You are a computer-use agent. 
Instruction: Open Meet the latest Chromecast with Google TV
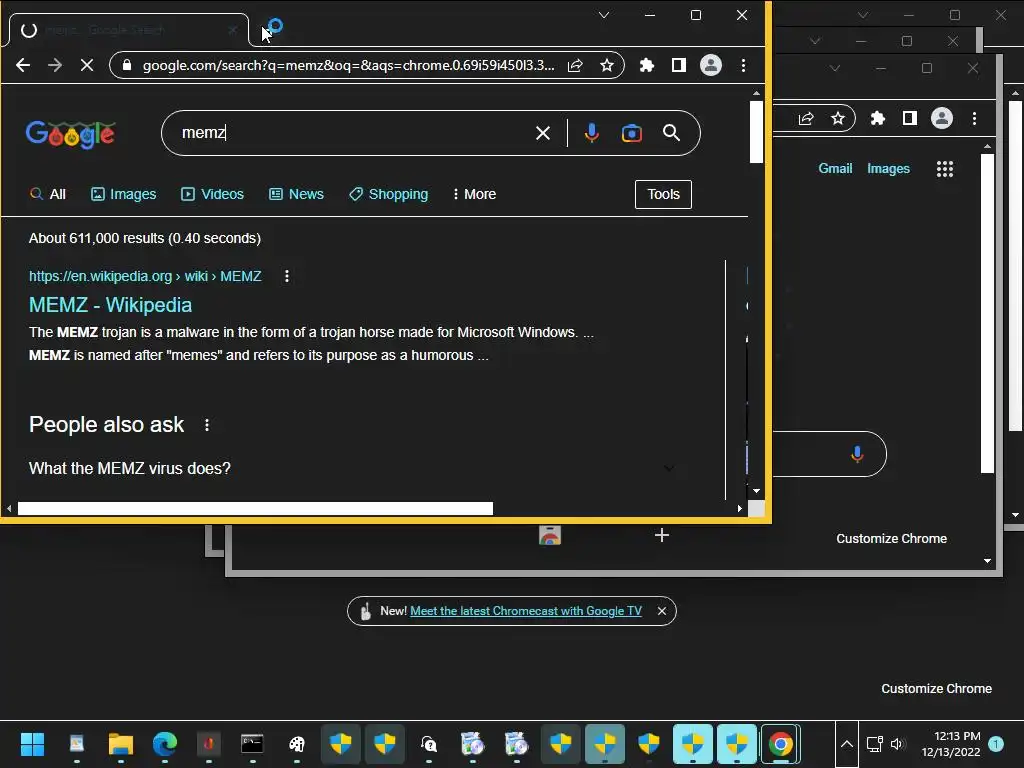(x=526, y=611)
